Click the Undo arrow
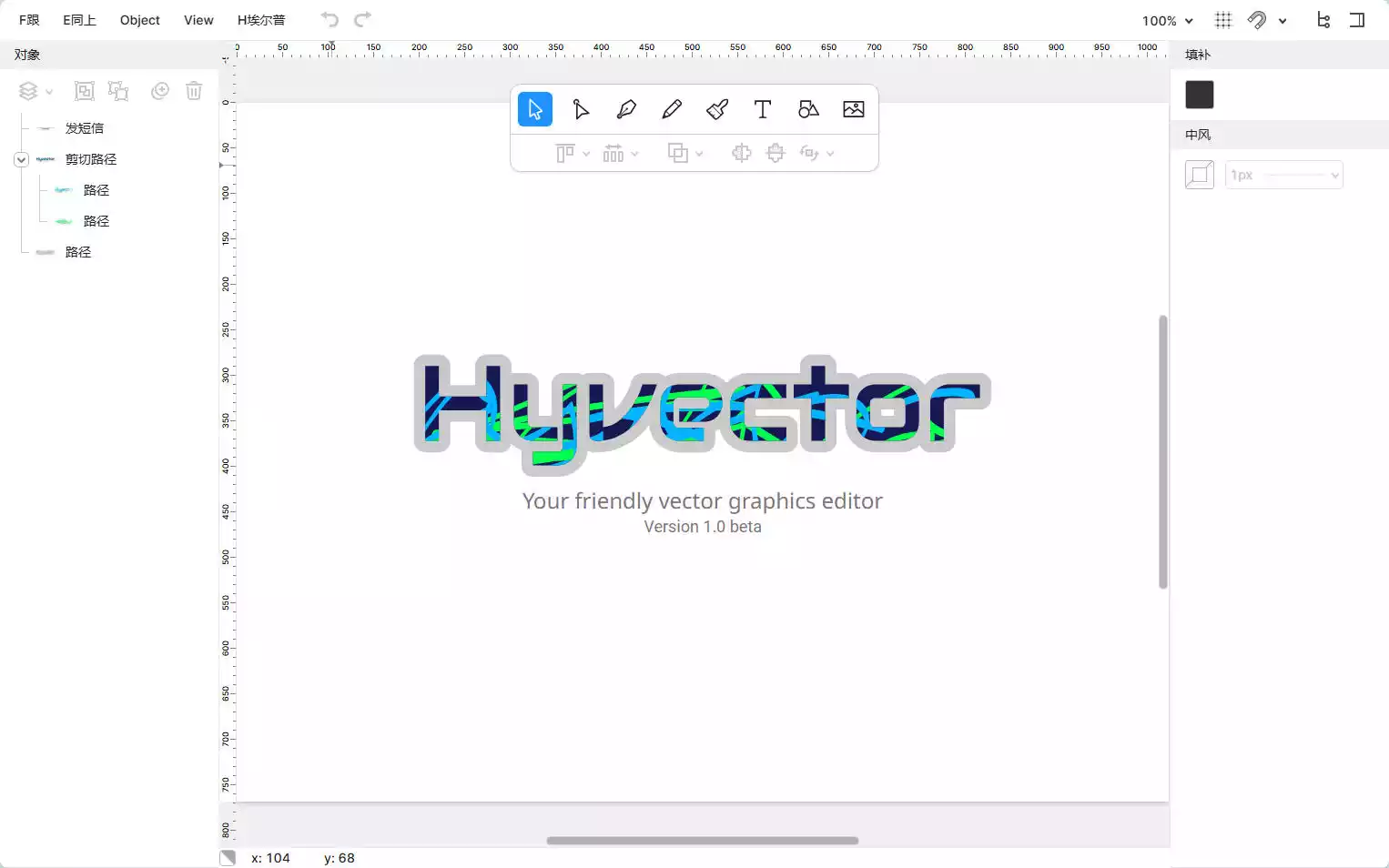Screen dimensions: 1389x868 [330, 19]
